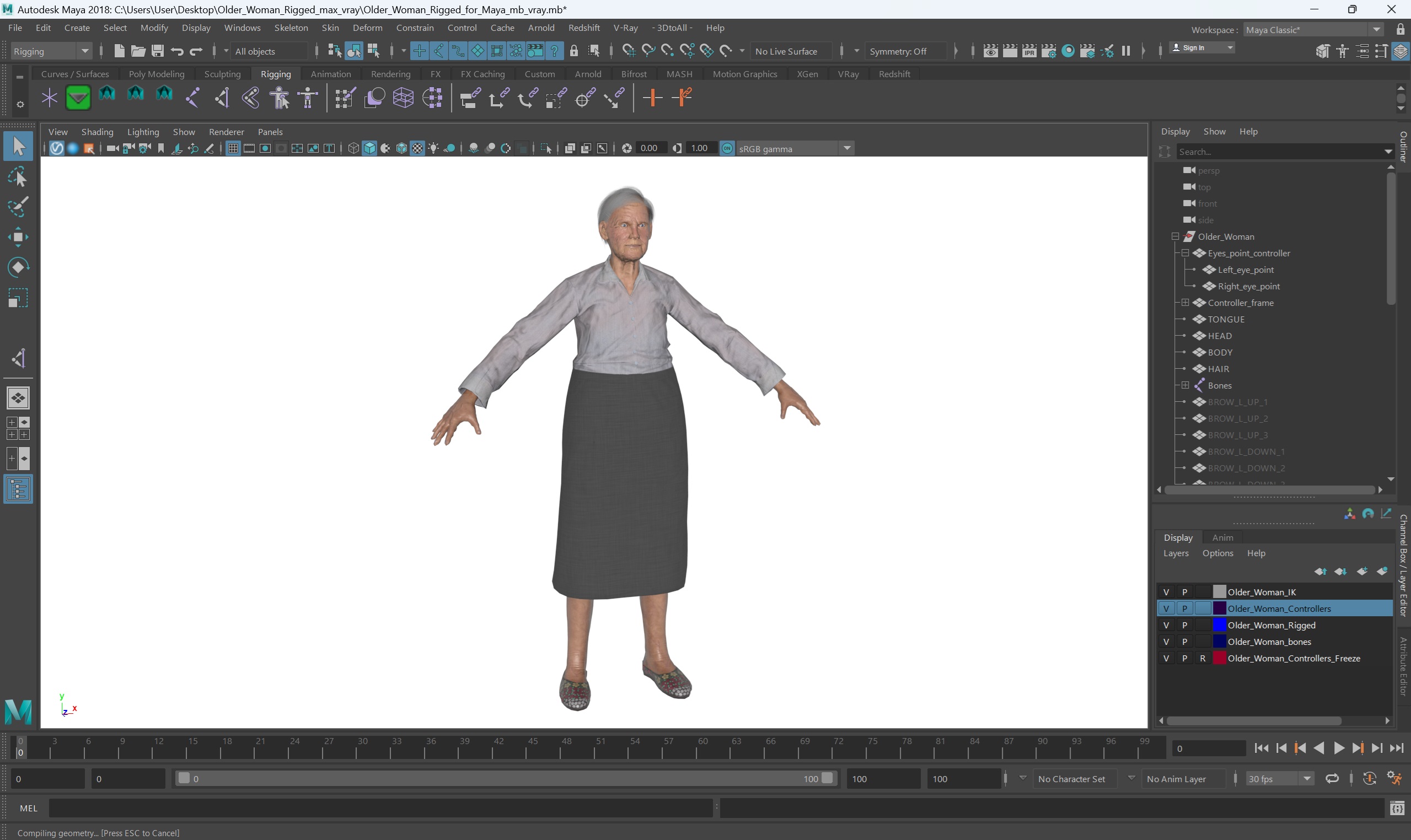Click the Older_Woman_Controllers_Freeze red color swatch
The image size is (1411, 840).
pos(1219,658)
